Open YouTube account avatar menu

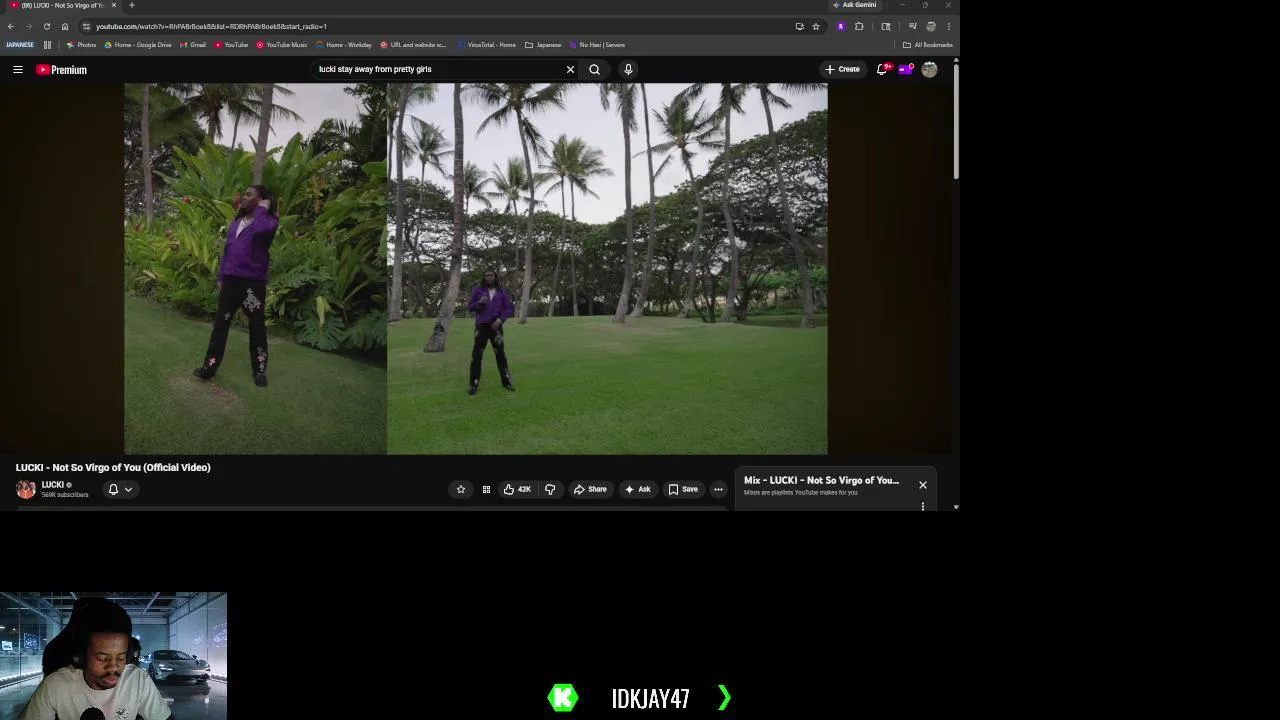pos(929,69)
